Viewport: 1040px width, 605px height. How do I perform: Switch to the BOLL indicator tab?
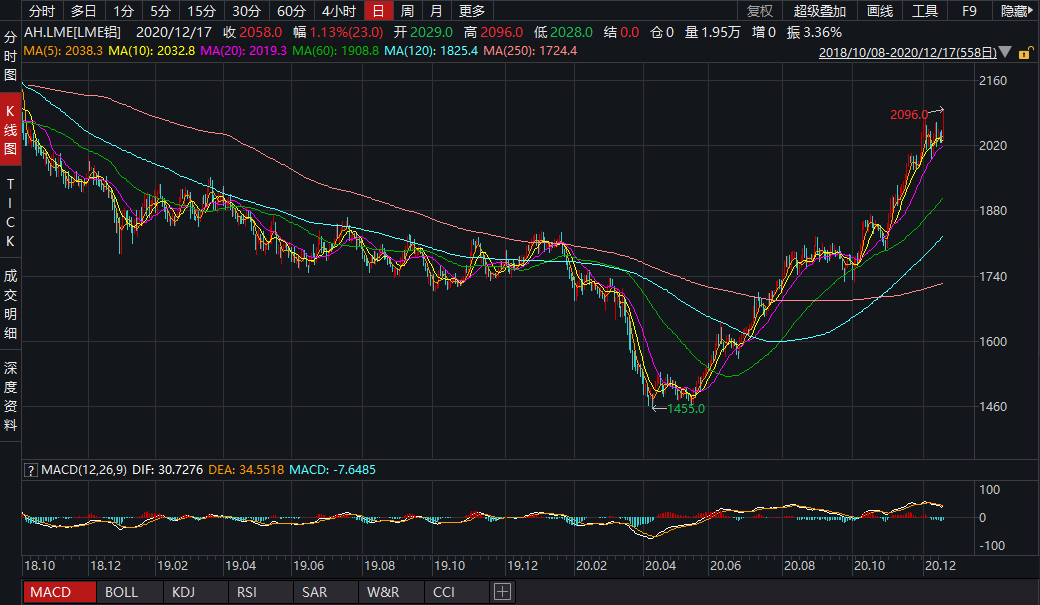pyautogui.click(x=122, y=592)
